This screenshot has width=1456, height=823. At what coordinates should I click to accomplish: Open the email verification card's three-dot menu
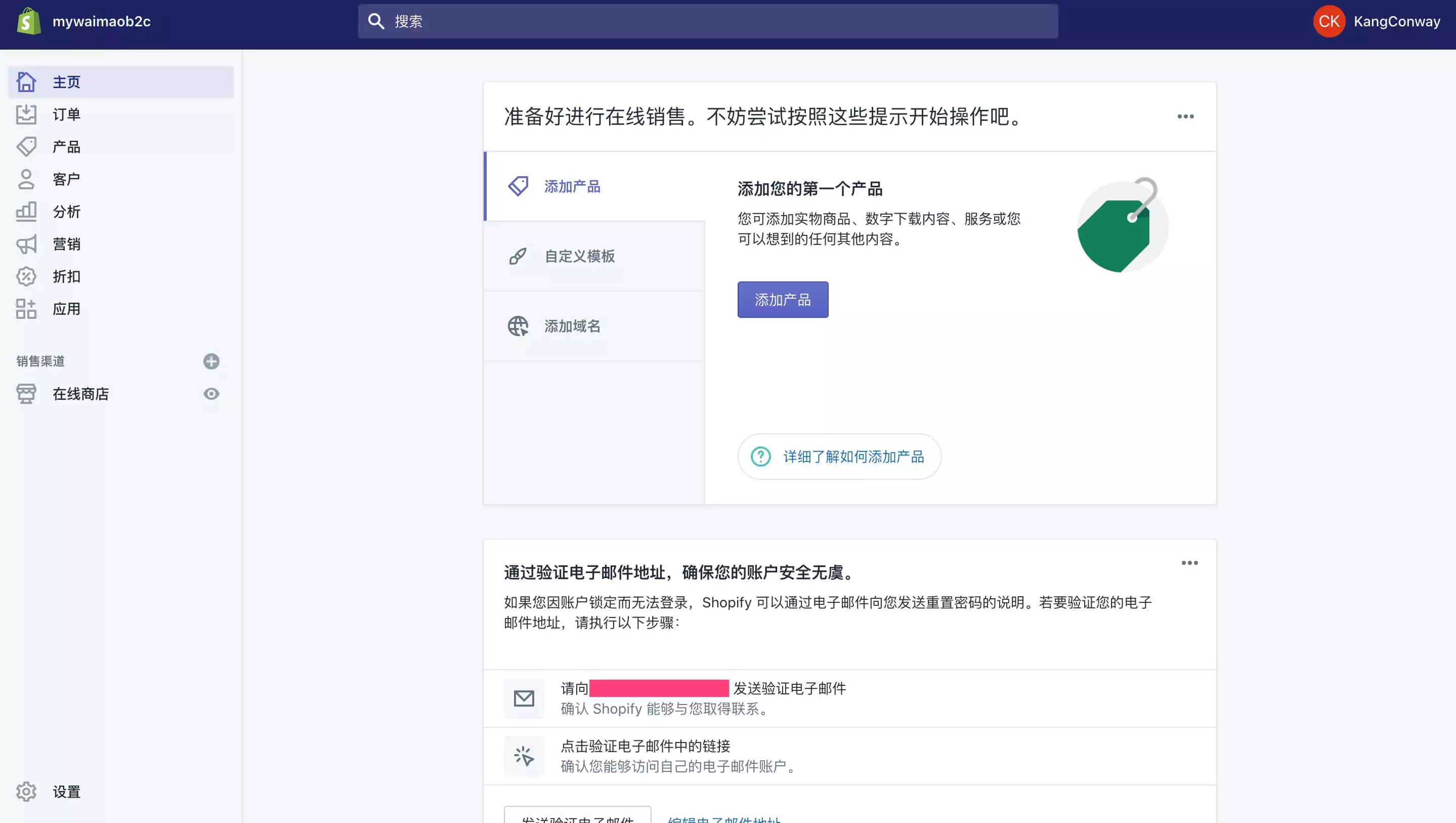coord(1189,563)
